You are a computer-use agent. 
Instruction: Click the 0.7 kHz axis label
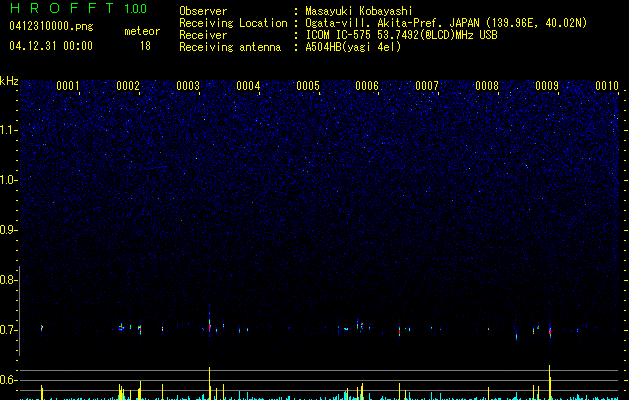[x=8, y=330]
